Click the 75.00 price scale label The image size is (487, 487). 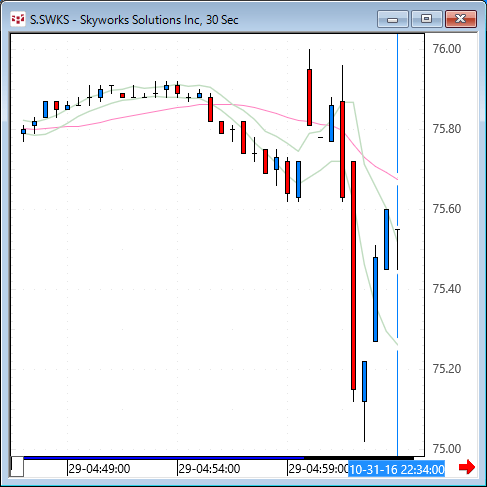[447, 449]
